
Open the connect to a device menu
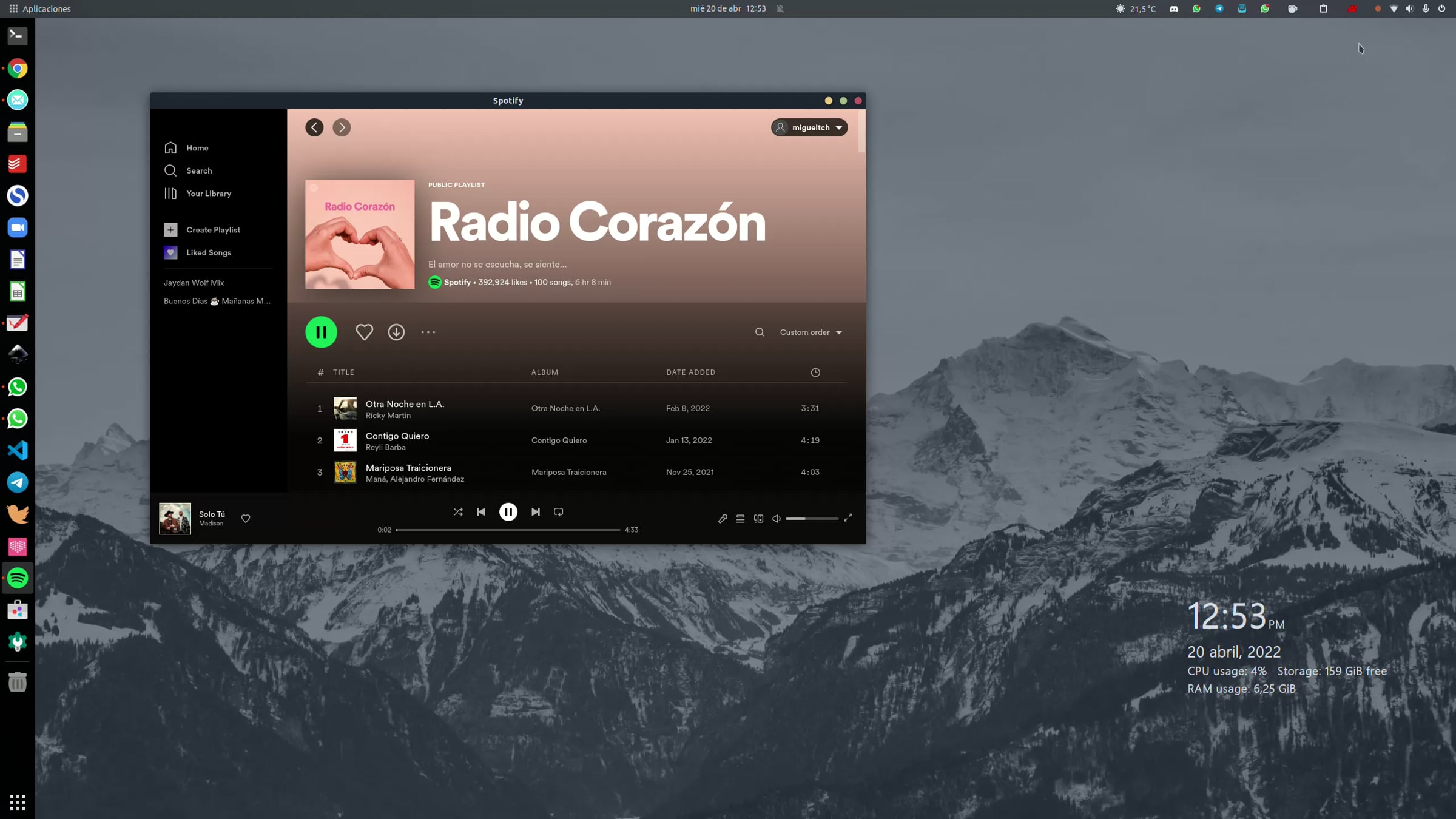pyautogui.click(x=758, y=519)
